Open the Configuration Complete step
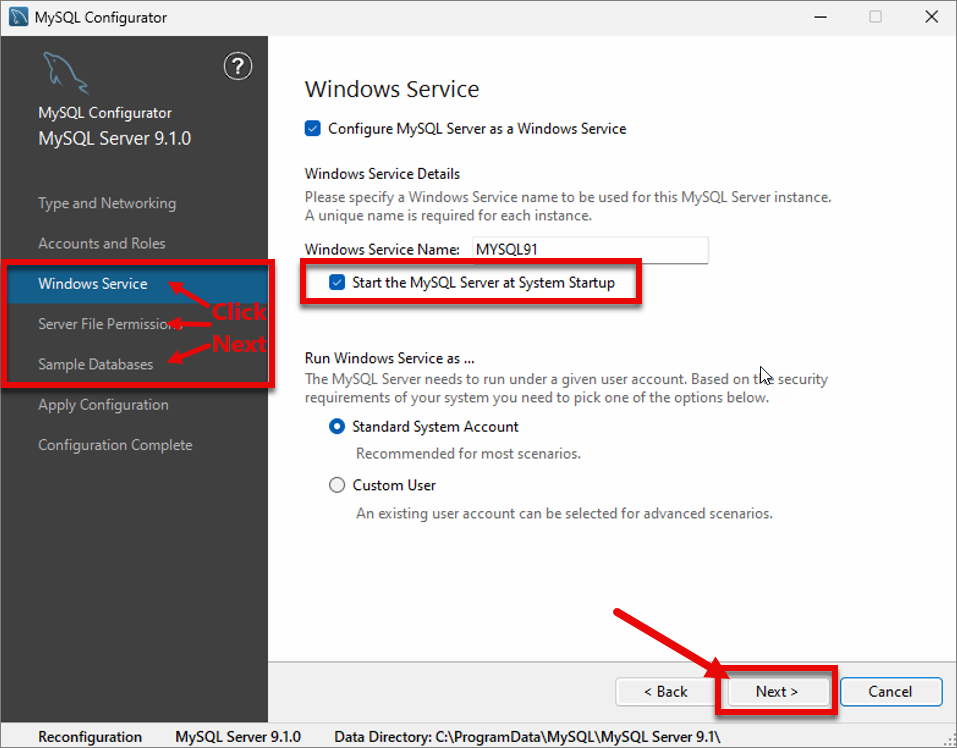 [x=115, y=445]
